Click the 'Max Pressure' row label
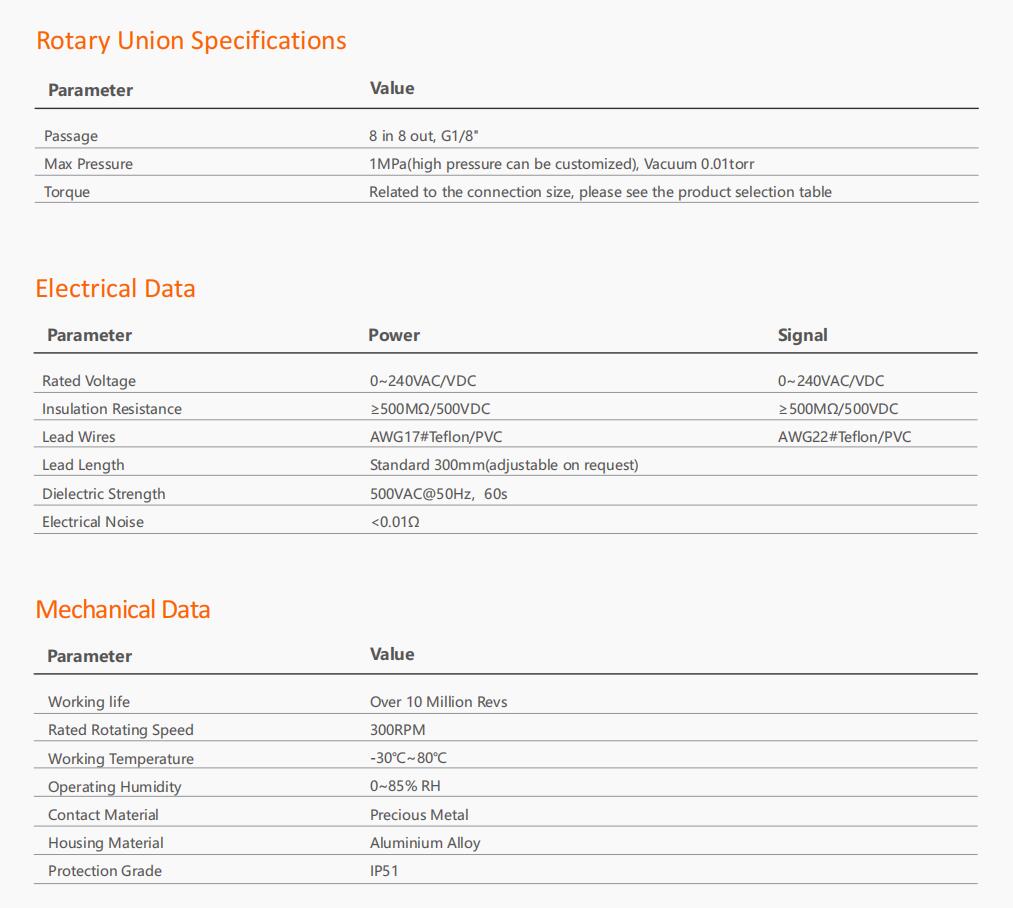Screen dimensions: 1013x908 point(89,164)
